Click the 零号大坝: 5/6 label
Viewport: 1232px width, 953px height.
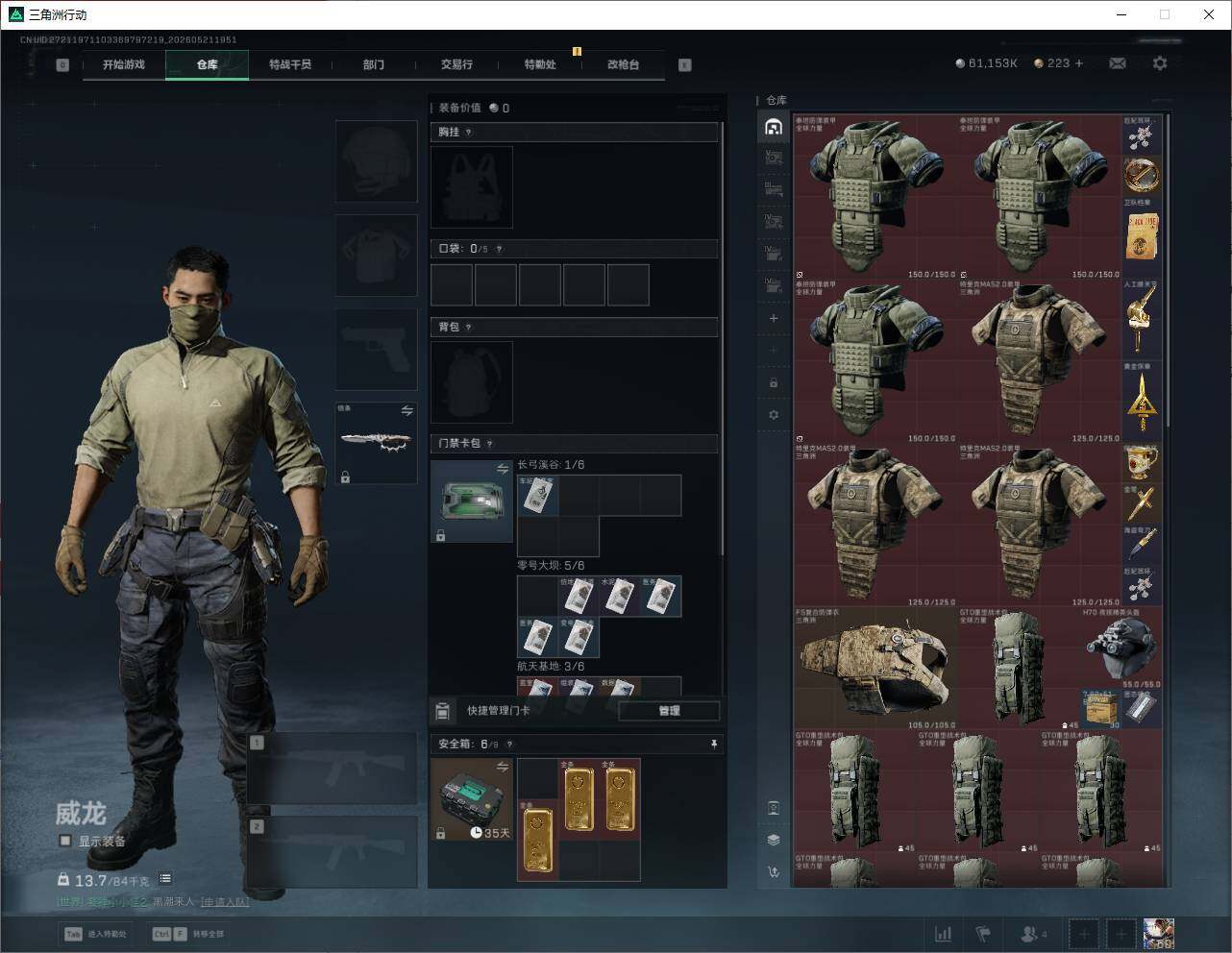(551, 566)
